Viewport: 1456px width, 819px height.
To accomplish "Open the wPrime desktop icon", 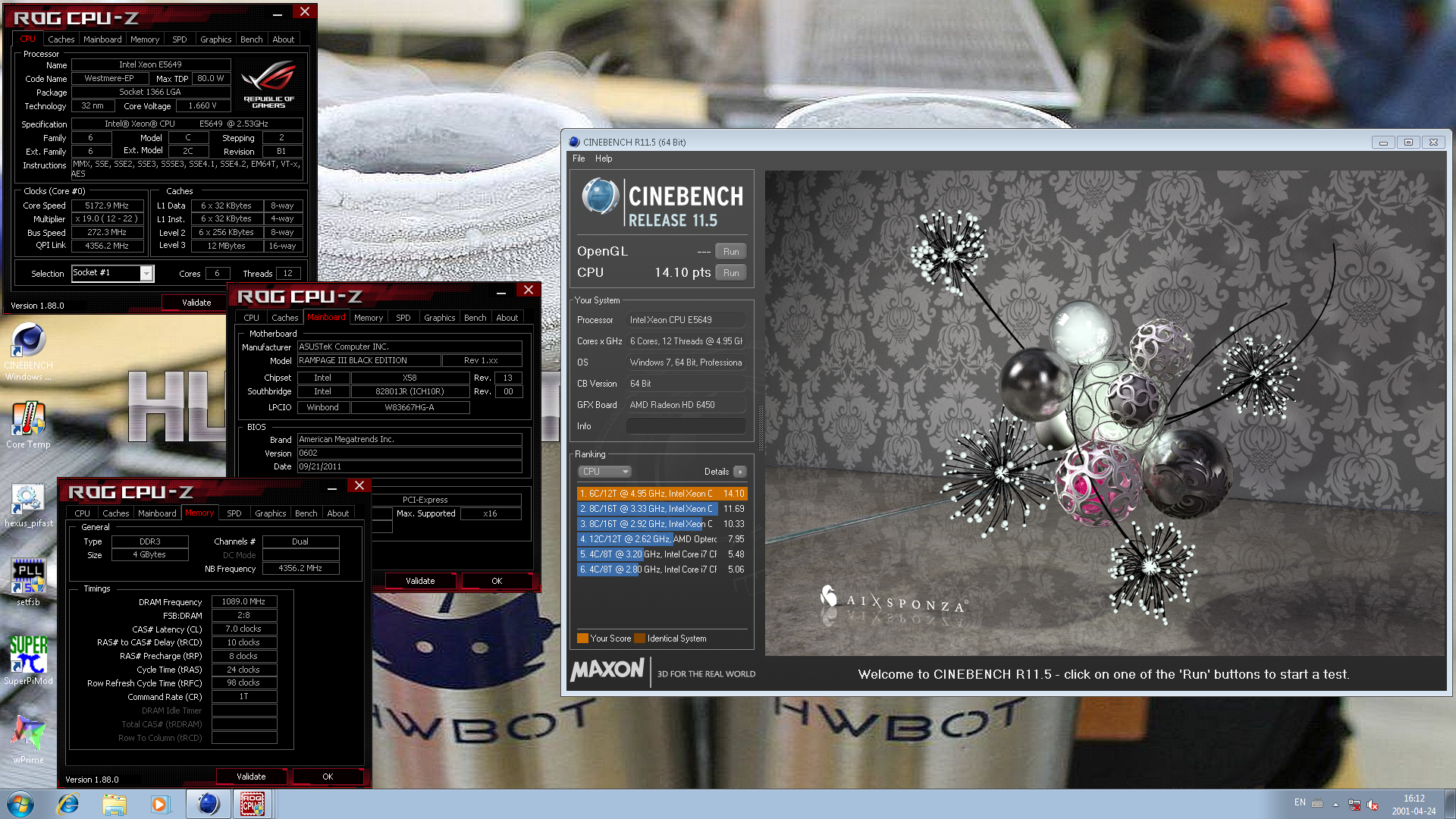I will (x=28, y=739).
